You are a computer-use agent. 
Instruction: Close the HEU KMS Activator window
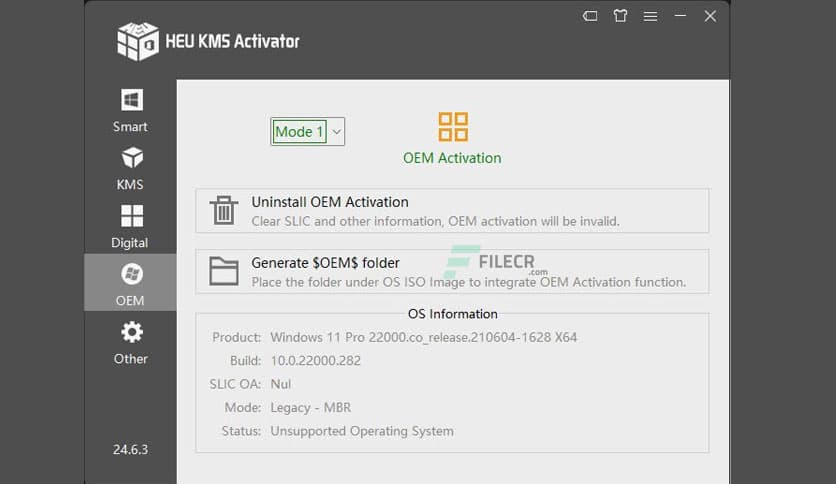710,16
